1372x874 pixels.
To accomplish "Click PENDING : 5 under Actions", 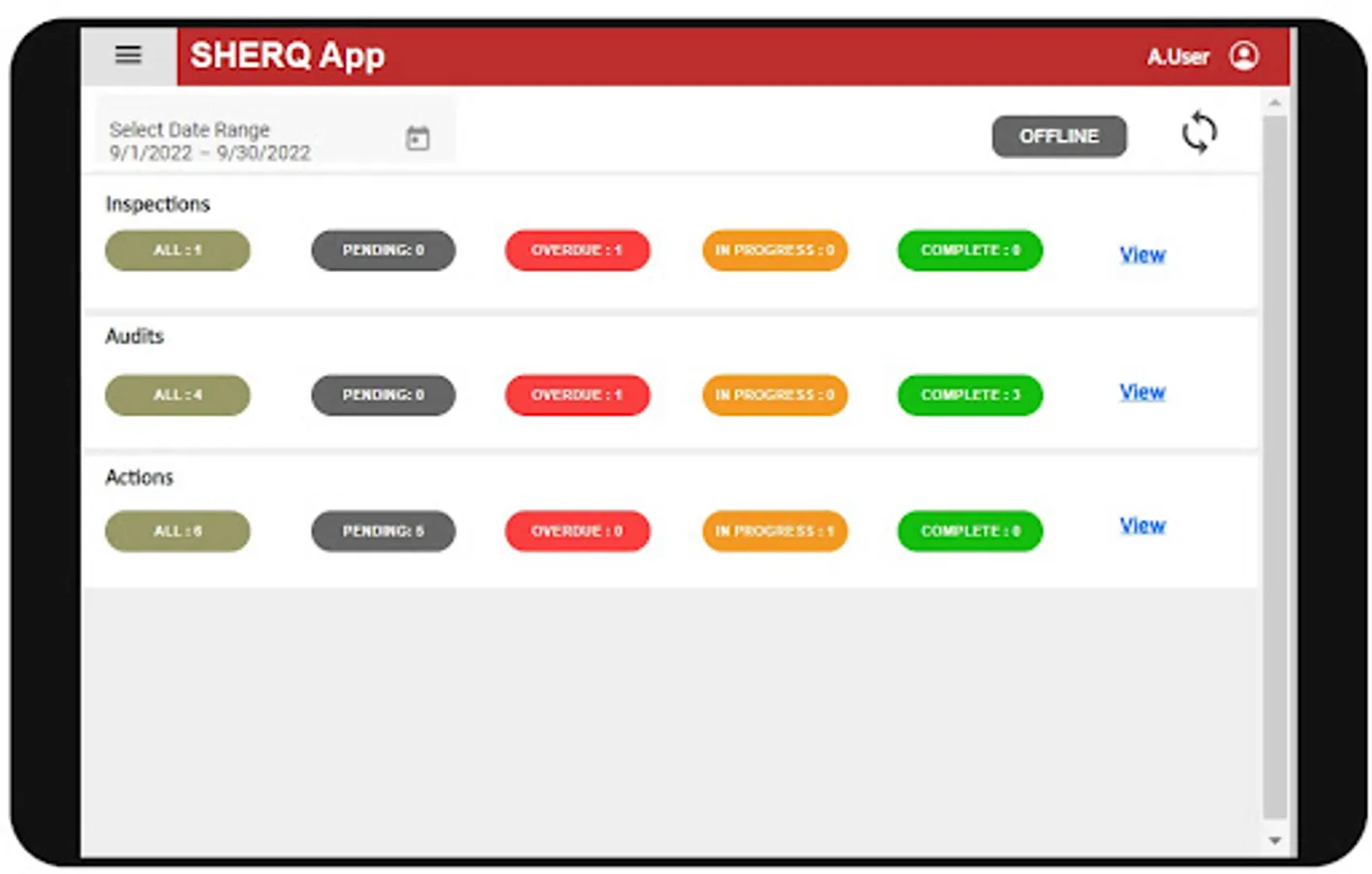I will coord(383,531).
